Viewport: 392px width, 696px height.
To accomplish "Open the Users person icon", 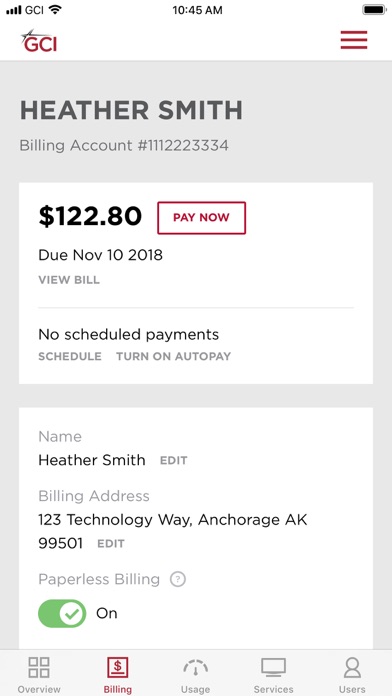I will (x=352, y=668).
